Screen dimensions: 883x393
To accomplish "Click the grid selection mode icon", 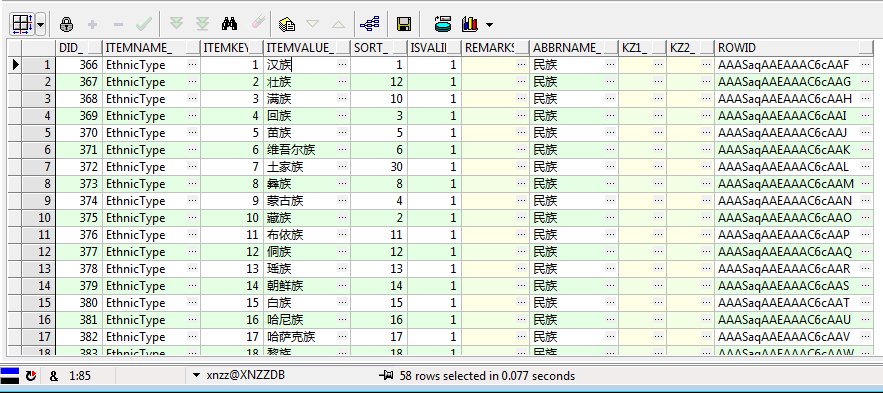I will tap(23, 24).
